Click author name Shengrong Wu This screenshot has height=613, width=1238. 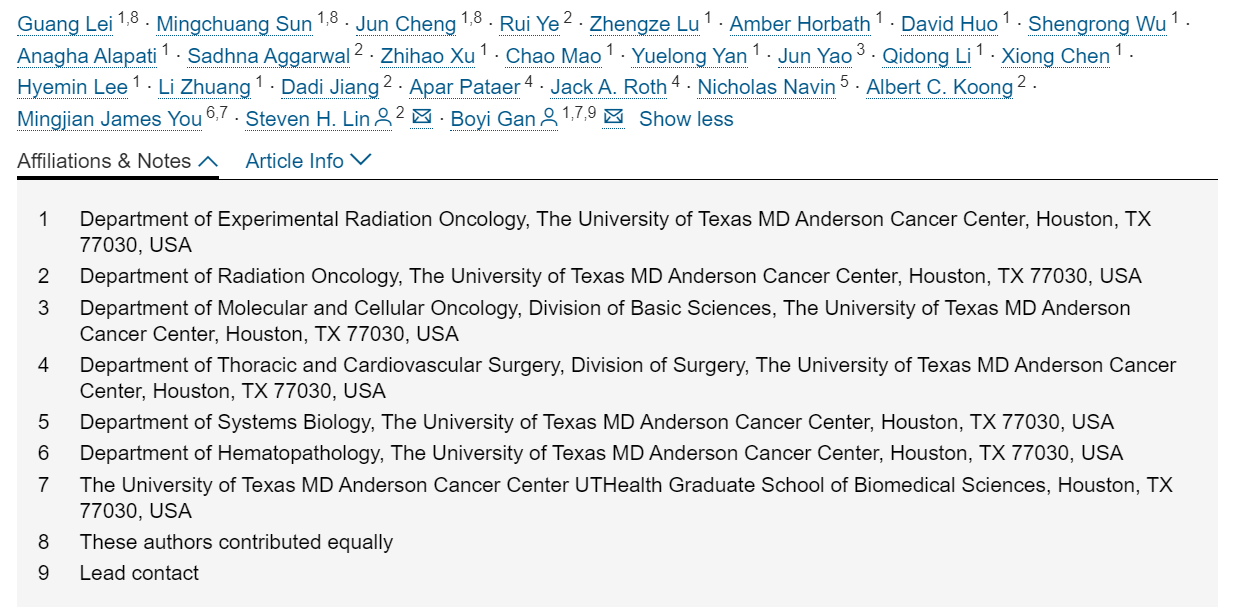tap(1097, 24)
